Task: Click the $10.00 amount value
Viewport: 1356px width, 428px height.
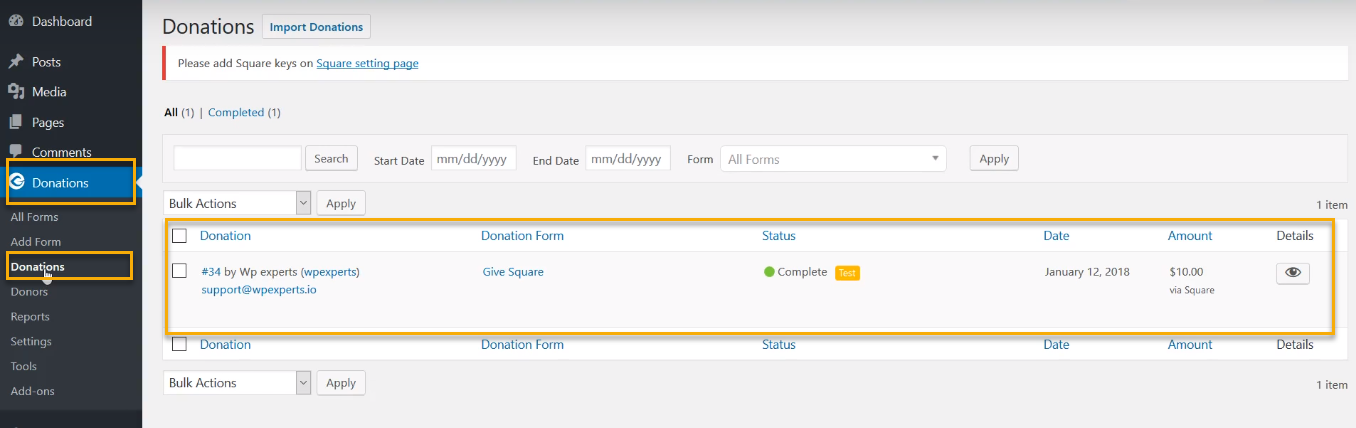Action: click(x=1186, y=272)
